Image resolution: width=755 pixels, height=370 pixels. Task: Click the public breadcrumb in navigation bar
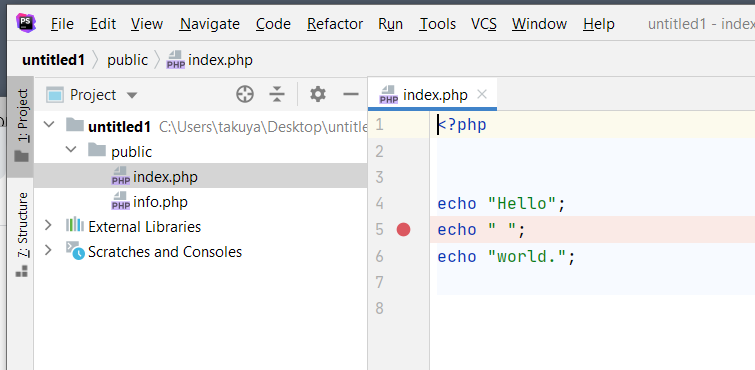[x=128, y=60]
